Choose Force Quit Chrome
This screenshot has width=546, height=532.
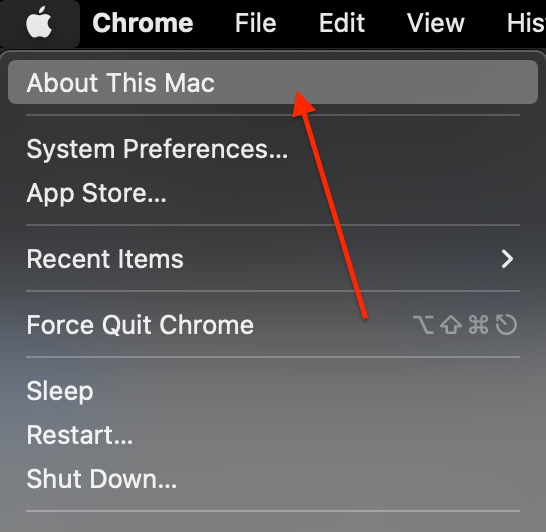click(x=273, y=324)
